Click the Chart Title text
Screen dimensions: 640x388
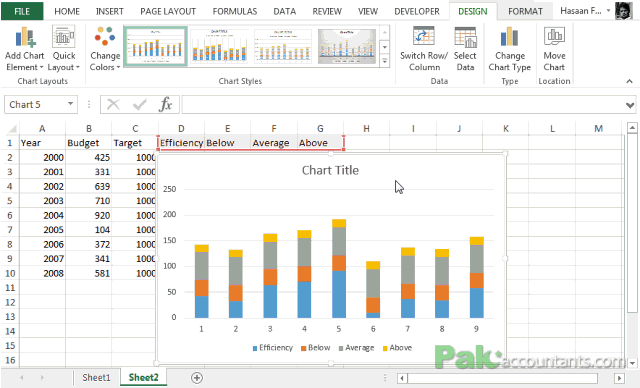[330, 170]
